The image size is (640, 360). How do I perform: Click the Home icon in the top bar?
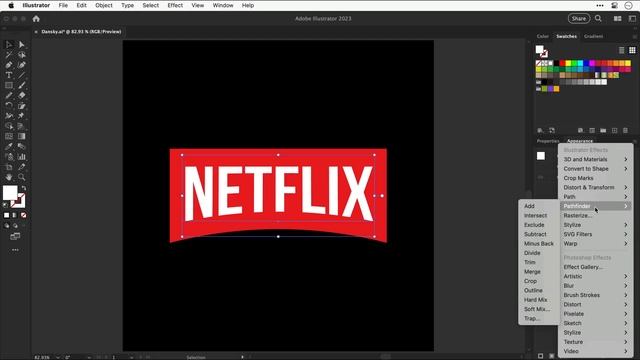(x=36, y=19)
